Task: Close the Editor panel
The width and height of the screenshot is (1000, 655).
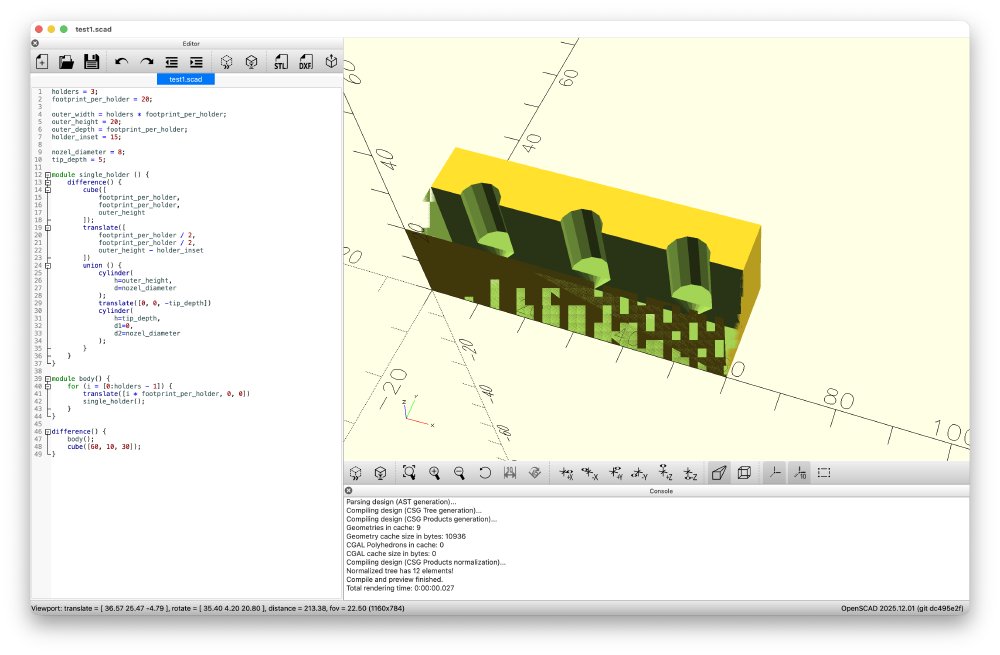Action: point(34,42)
